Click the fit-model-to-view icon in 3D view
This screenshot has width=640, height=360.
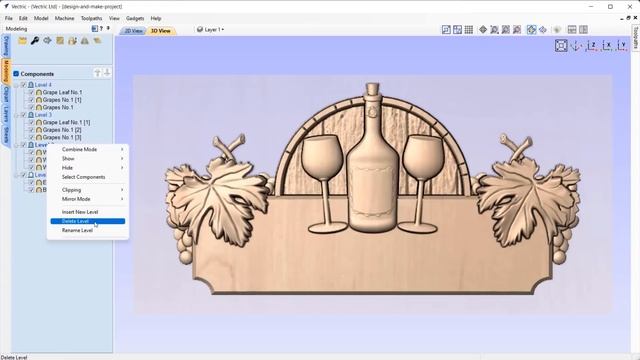(x=561, y=46)
